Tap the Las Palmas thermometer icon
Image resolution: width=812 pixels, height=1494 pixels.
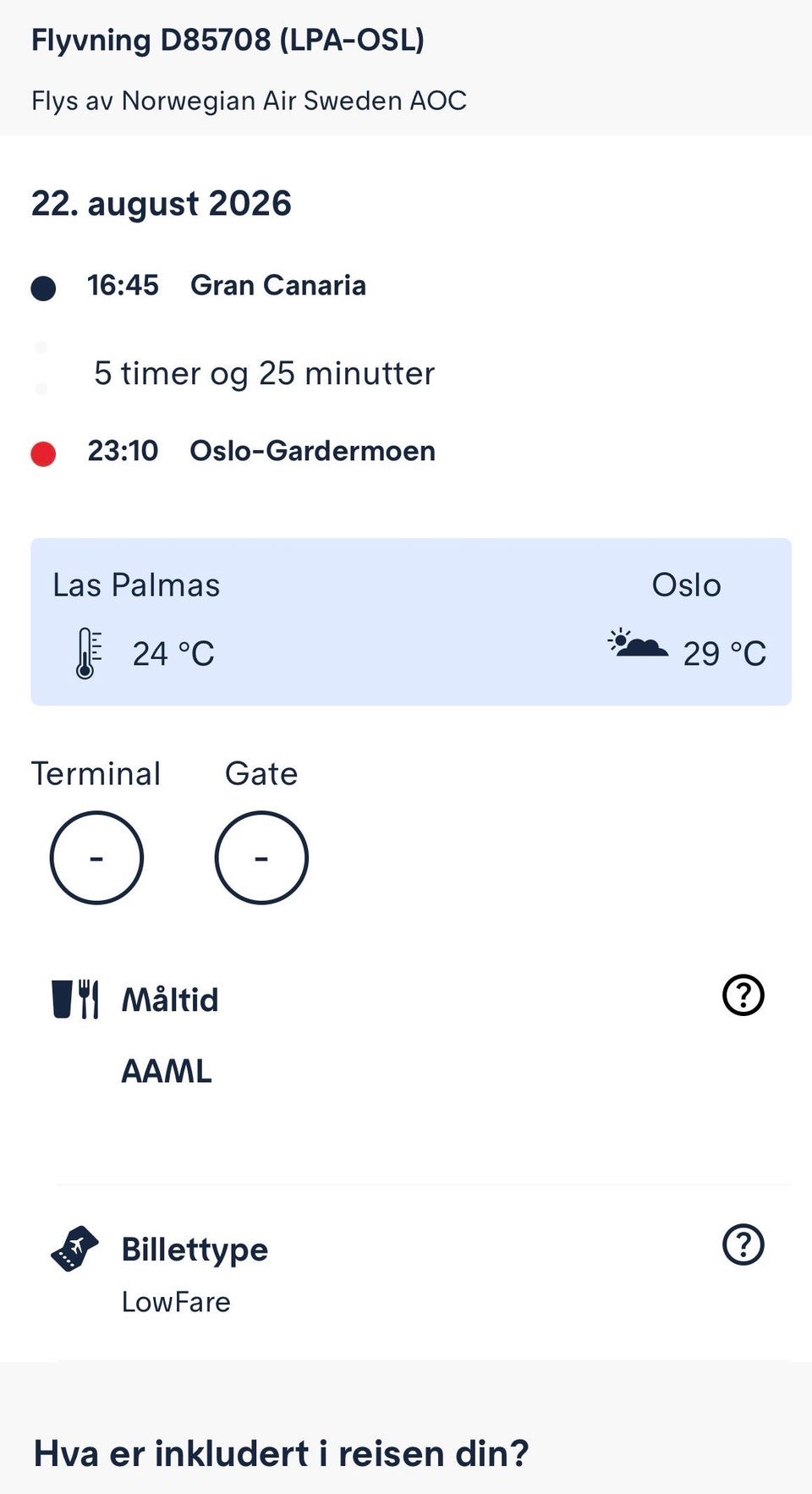coord(88,653)
